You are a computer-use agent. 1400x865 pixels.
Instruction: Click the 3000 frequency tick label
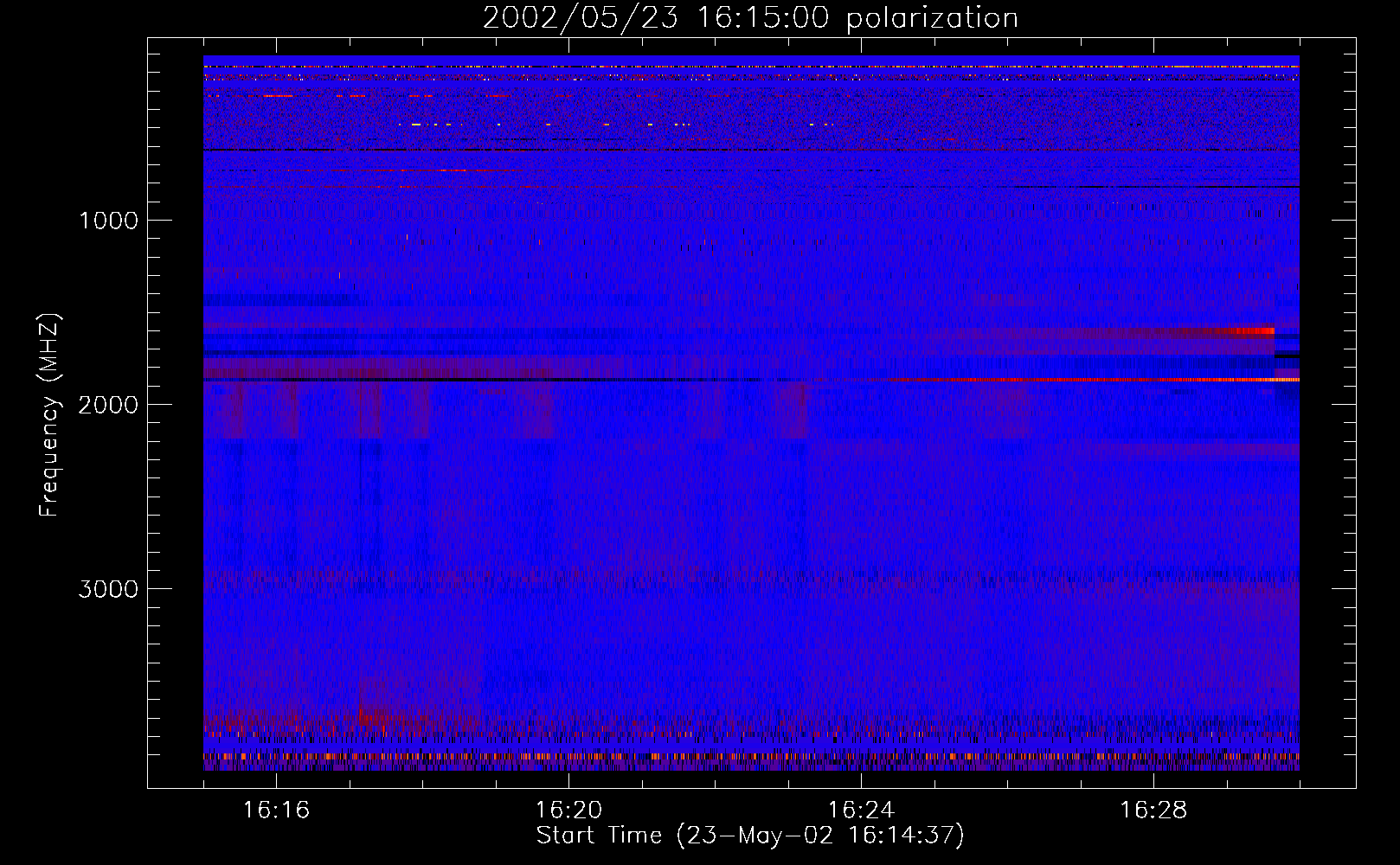click(x=108, y=589)
